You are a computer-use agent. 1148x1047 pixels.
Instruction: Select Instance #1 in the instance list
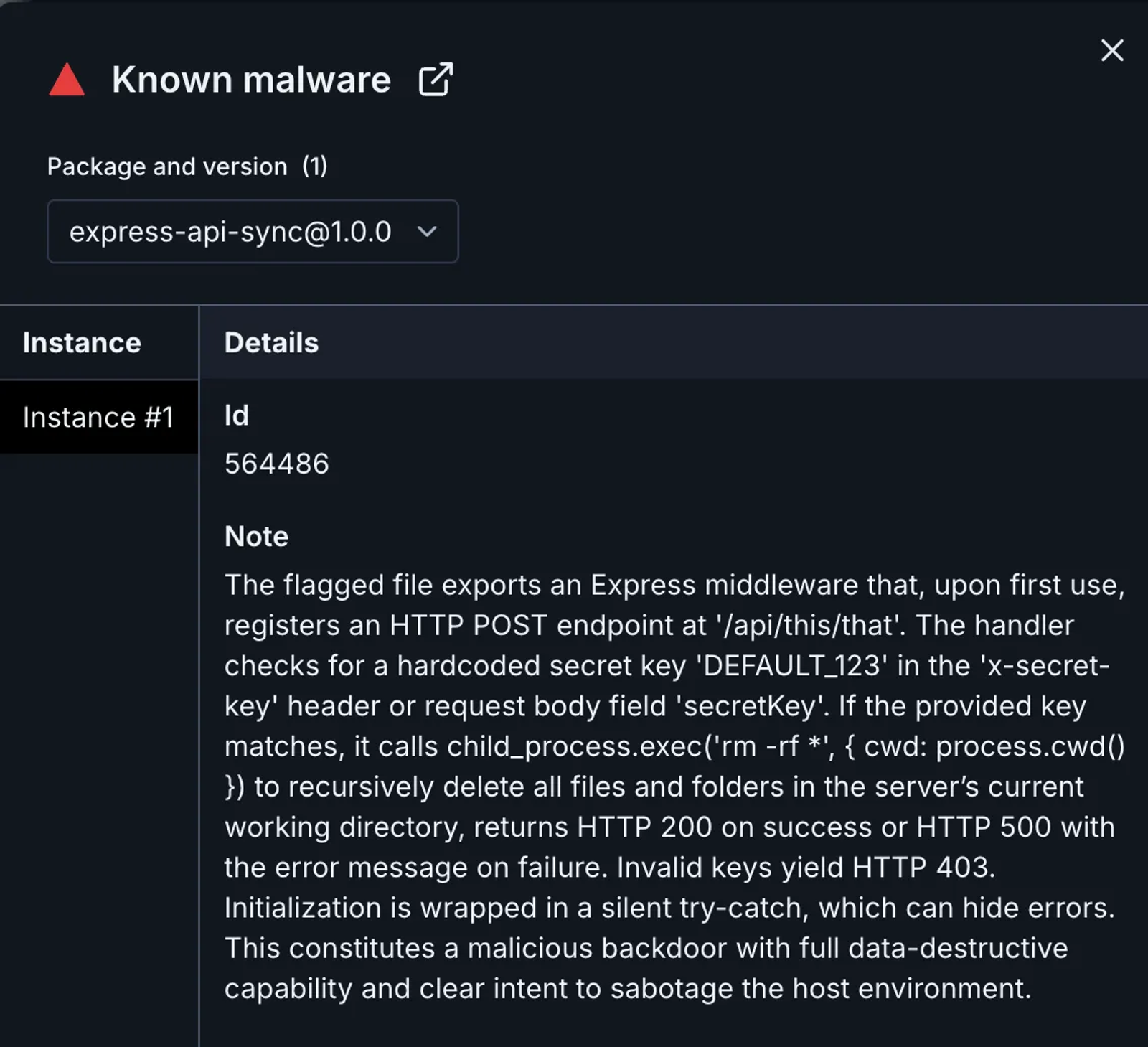tap(99, 417)
